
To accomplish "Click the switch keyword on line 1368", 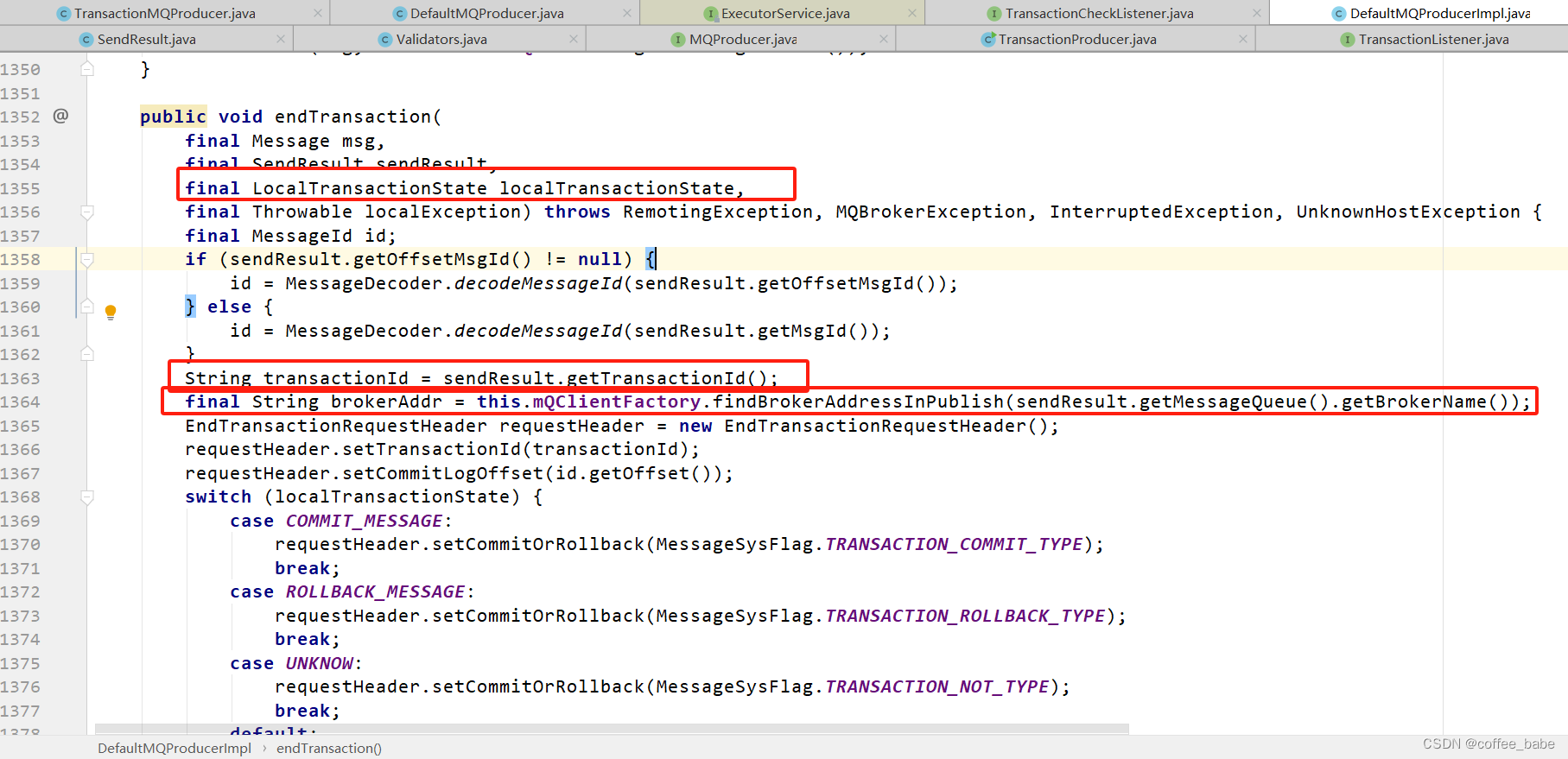I will click(218, 497).
